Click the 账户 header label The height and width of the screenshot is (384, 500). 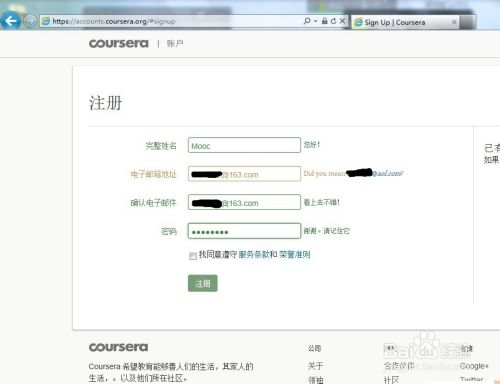pos(175,44)
